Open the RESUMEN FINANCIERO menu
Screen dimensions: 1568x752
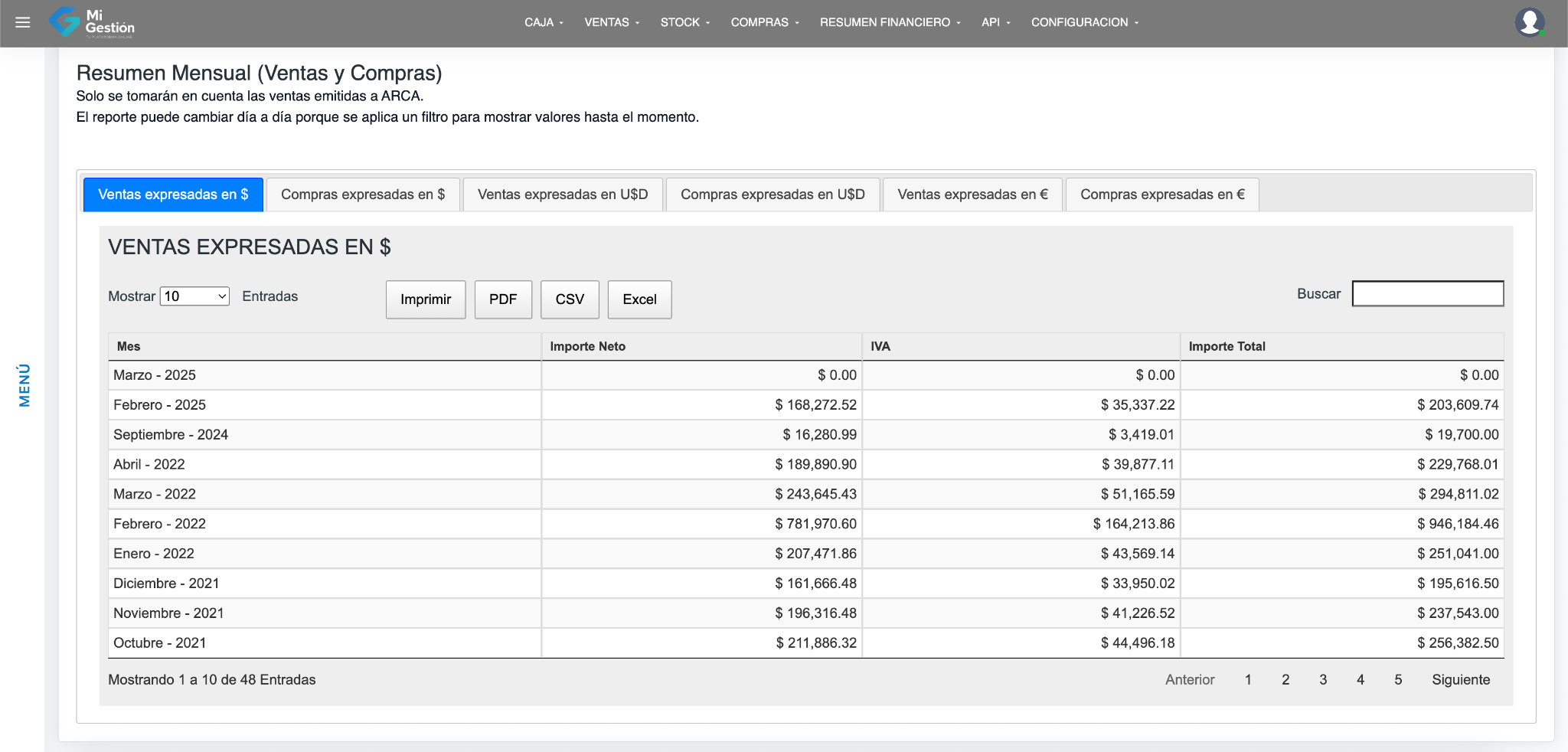pyautogui.click(x=890, y=22)
